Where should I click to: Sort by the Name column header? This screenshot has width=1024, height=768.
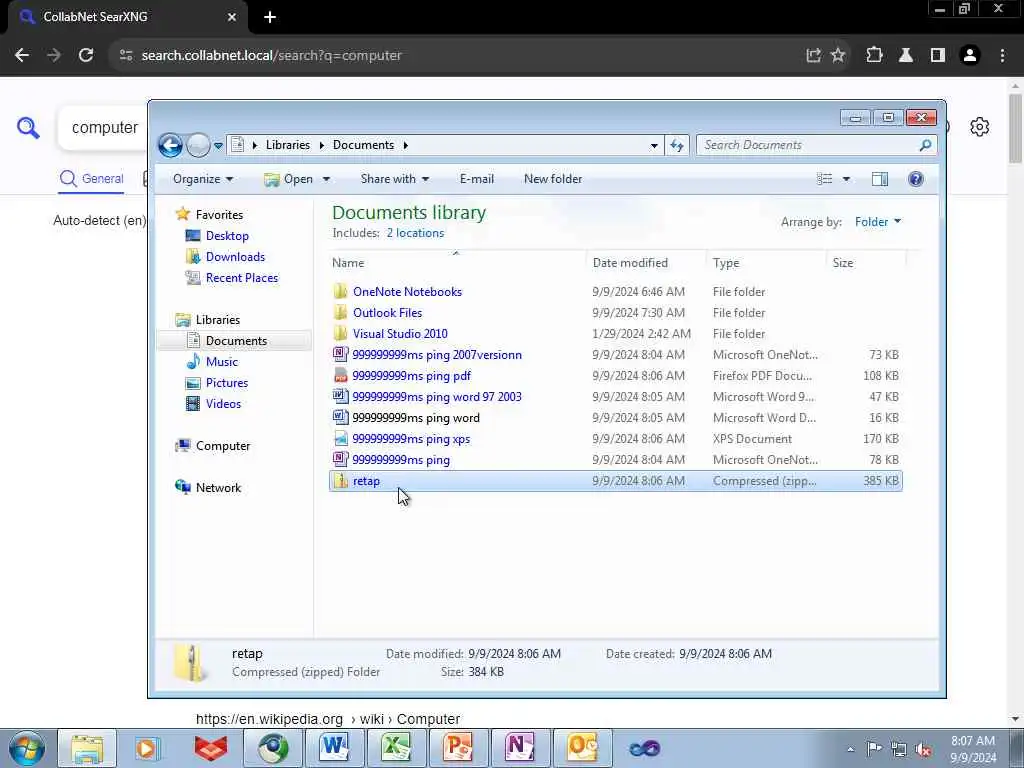click(457, 263)
